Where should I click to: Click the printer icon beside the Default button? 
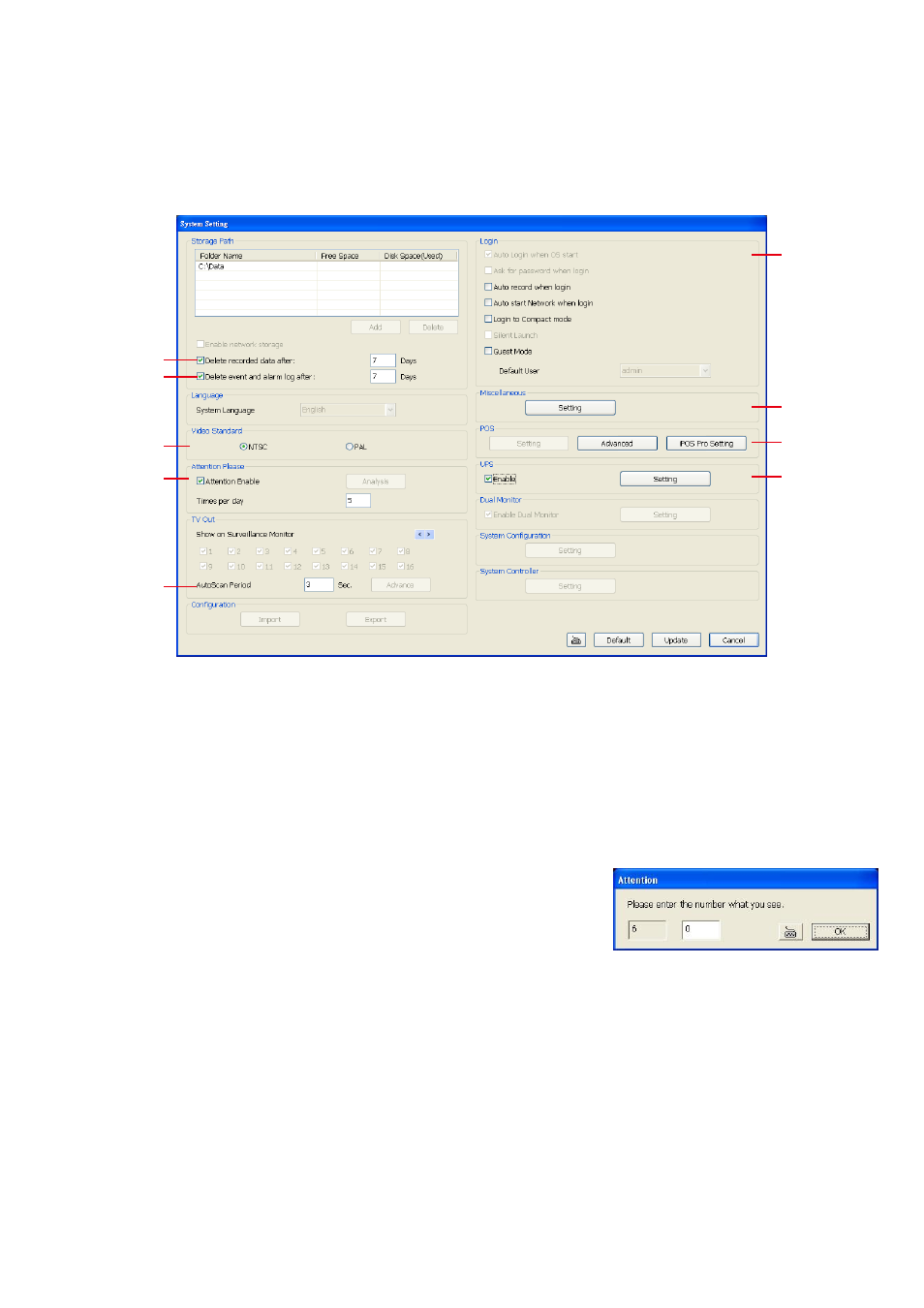pyautogui.click(x=575, y=639)
